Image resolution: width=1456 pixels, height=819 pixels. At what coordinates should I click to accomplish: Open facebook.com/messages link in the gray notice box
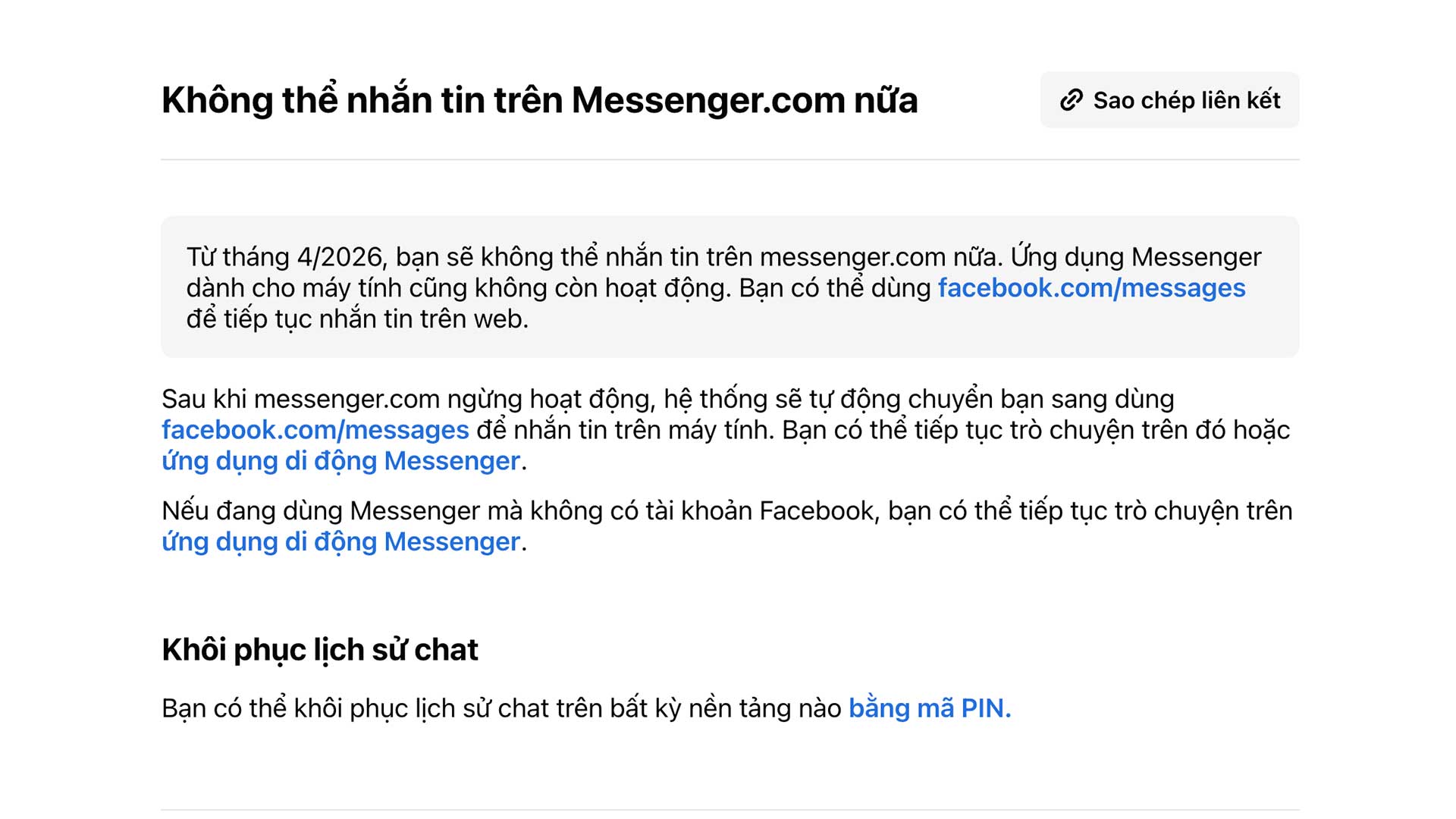[1091, 288]
